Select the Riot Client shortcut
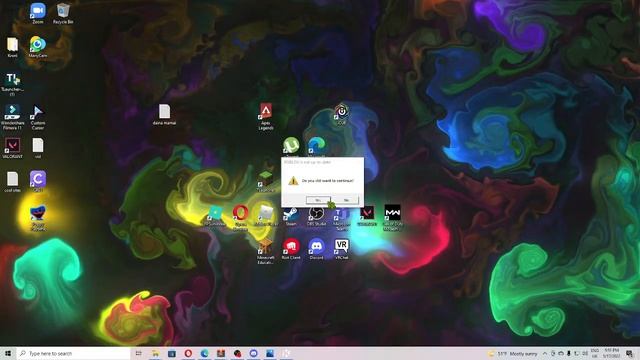Screen dimensions: 640x360 291,249
